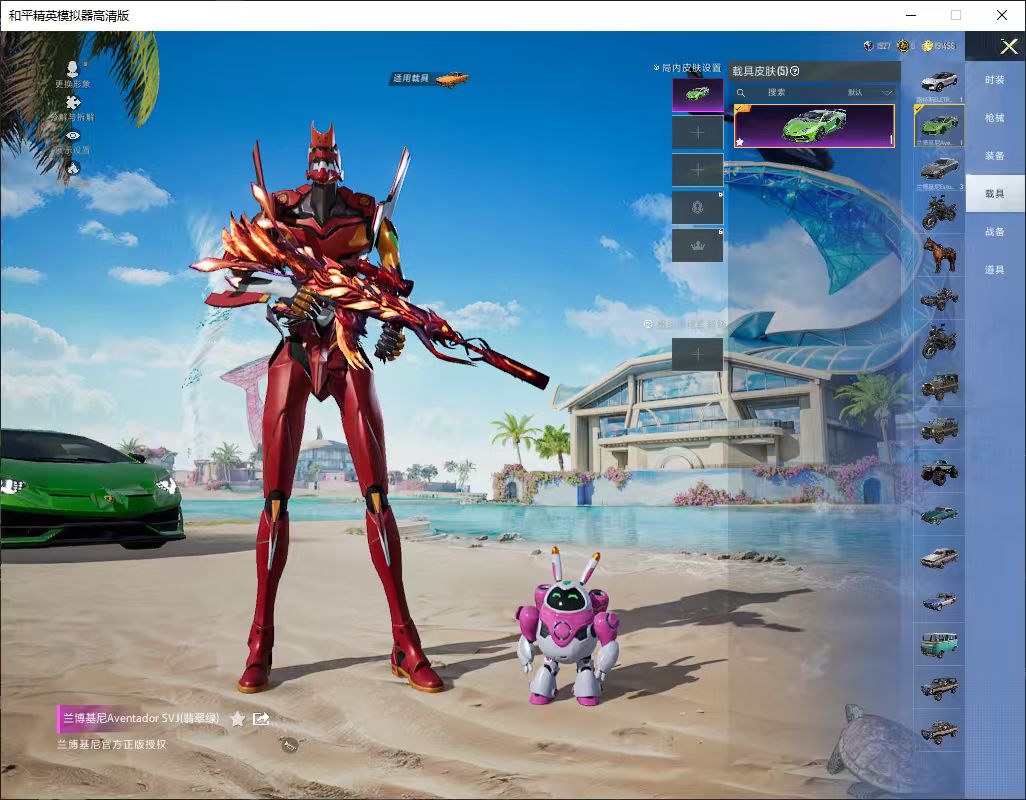Select the grey sports car vehicle thumbnail
Viewport: 1026px width, 800px height.
pyautogui.click(x=940, y=169)
